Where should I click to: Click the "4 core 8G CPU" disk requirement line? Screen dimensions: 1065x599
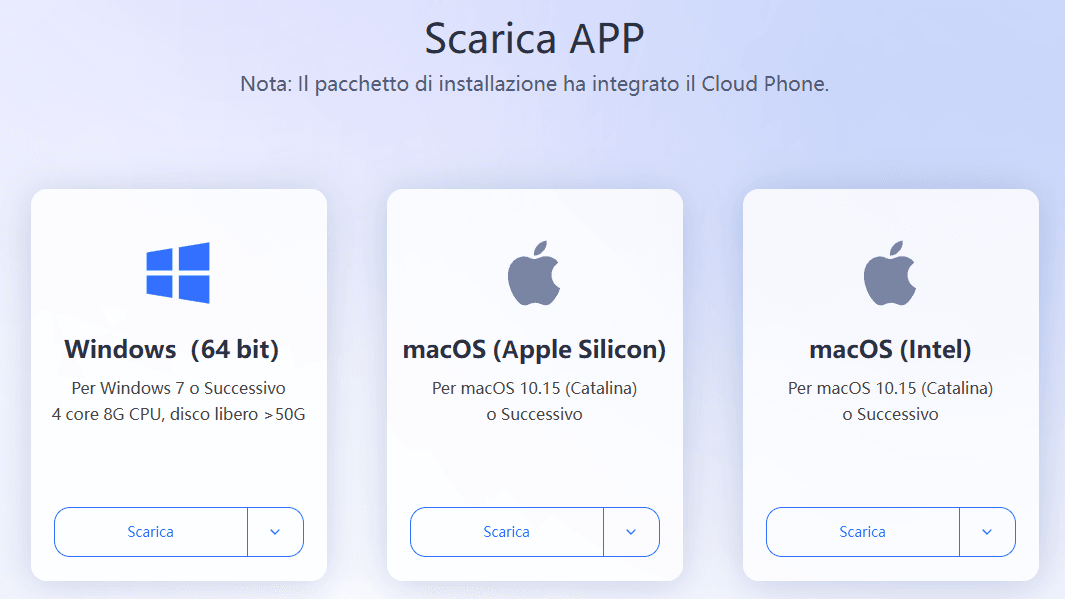point(178,414)
